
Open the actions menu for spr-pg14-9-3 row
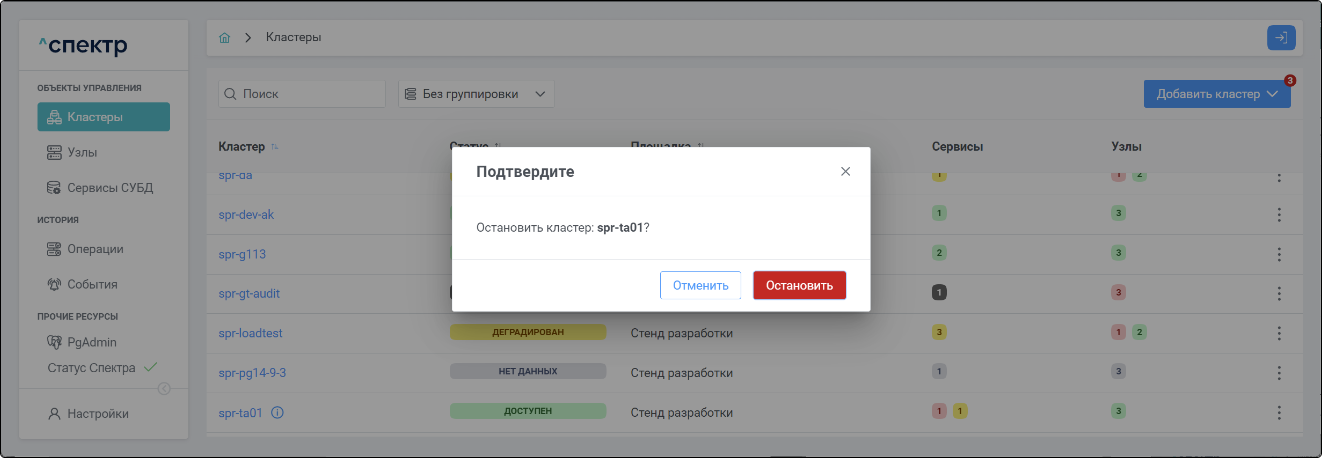click(x=1278, y=373)
